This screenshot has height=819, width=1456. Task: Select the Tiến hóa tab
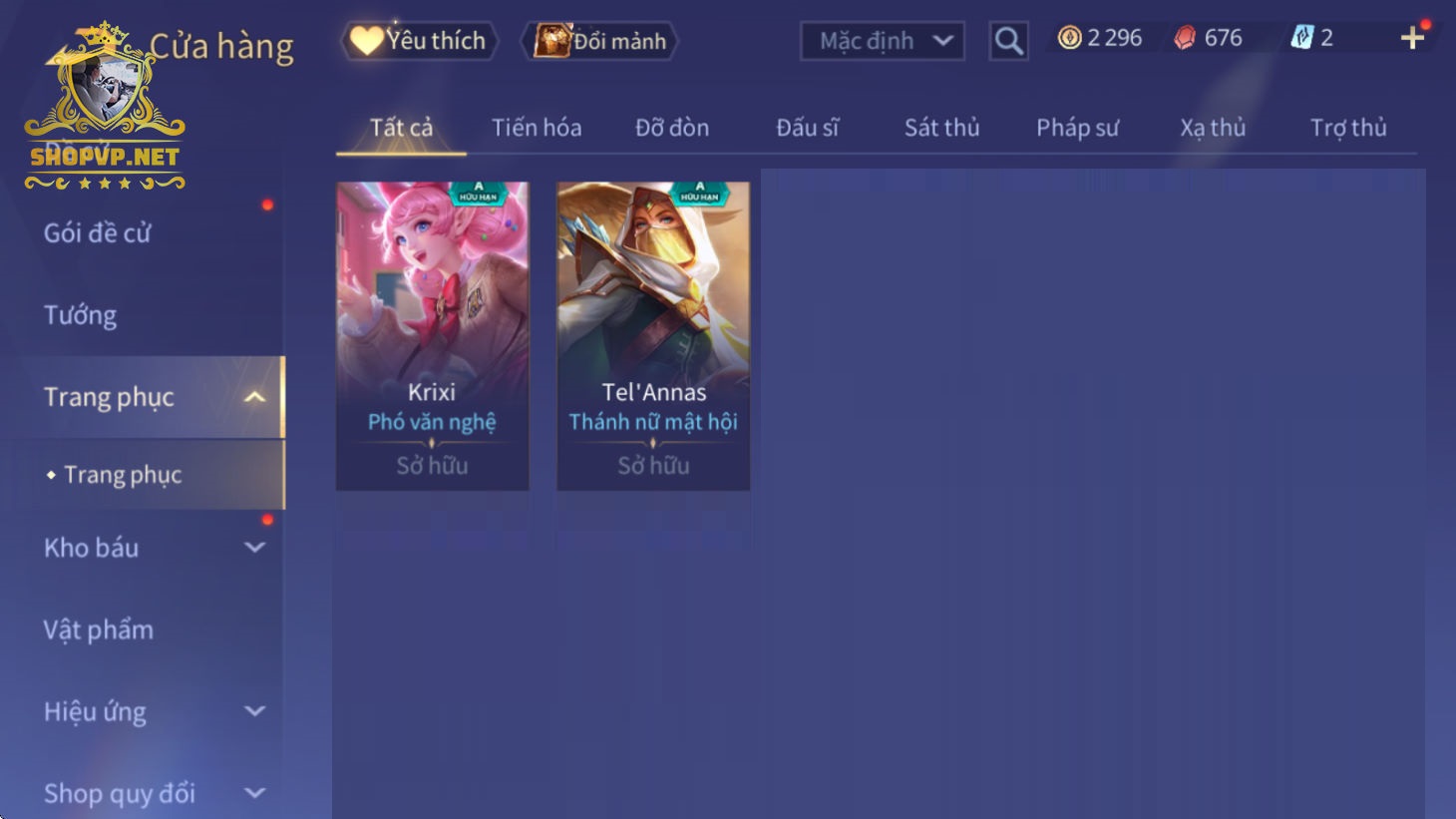pos(537,128)
